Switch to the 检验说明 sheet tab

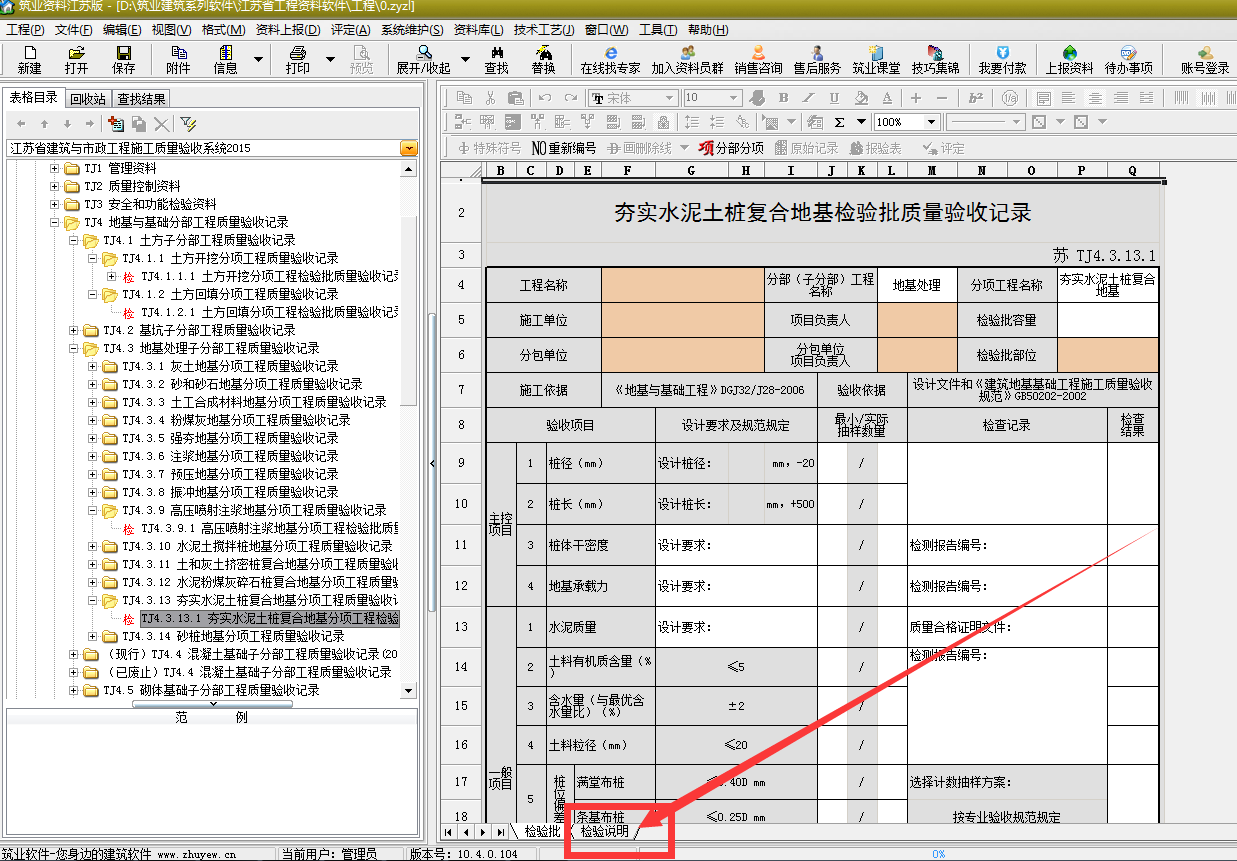(x=605, y=831)
